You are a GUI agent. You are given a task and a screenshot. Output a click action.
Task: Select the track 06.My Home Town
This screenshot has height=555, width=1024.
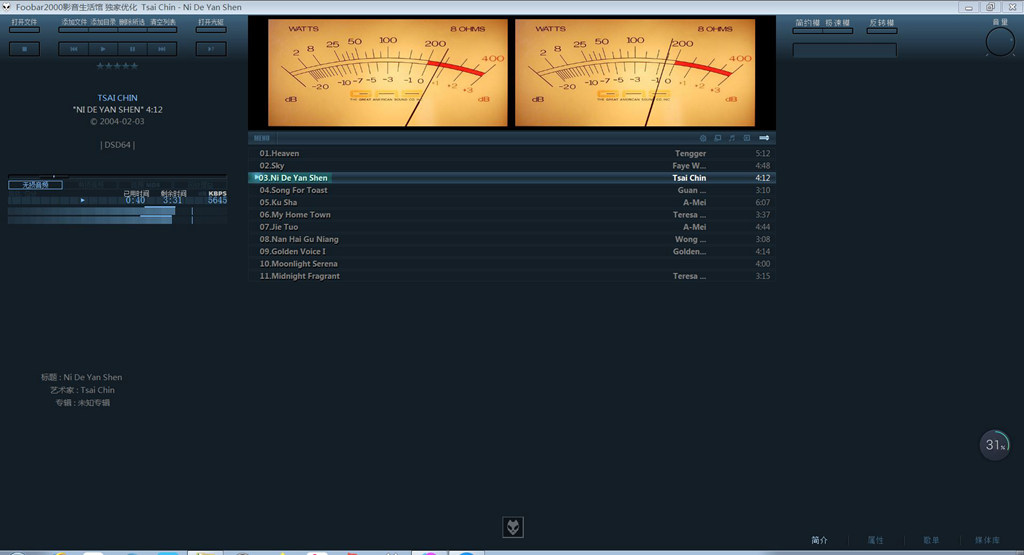pyautogui.click(x=512, y=215)
